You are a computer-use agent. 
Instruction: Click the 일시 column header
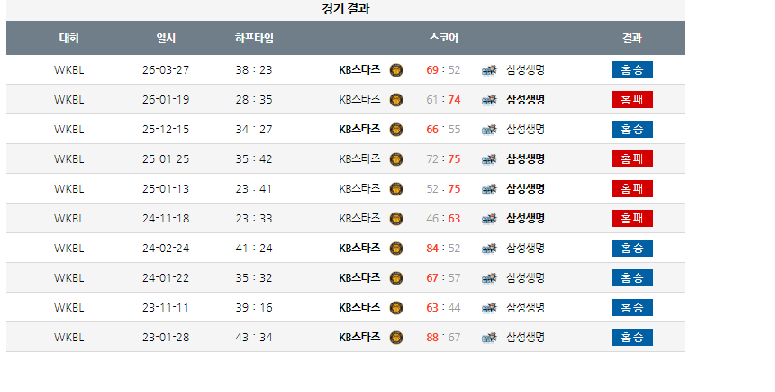click(166, 38)
